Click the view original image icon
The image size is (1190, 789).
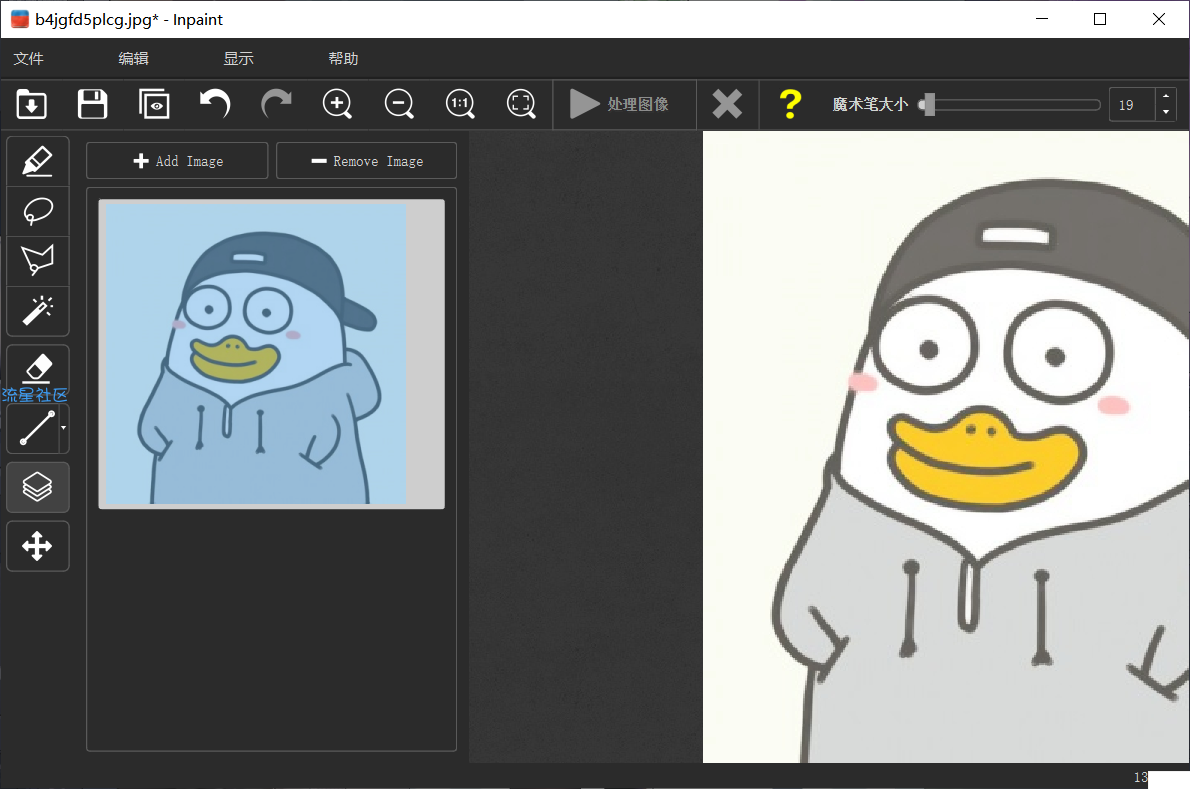point(154,104)
